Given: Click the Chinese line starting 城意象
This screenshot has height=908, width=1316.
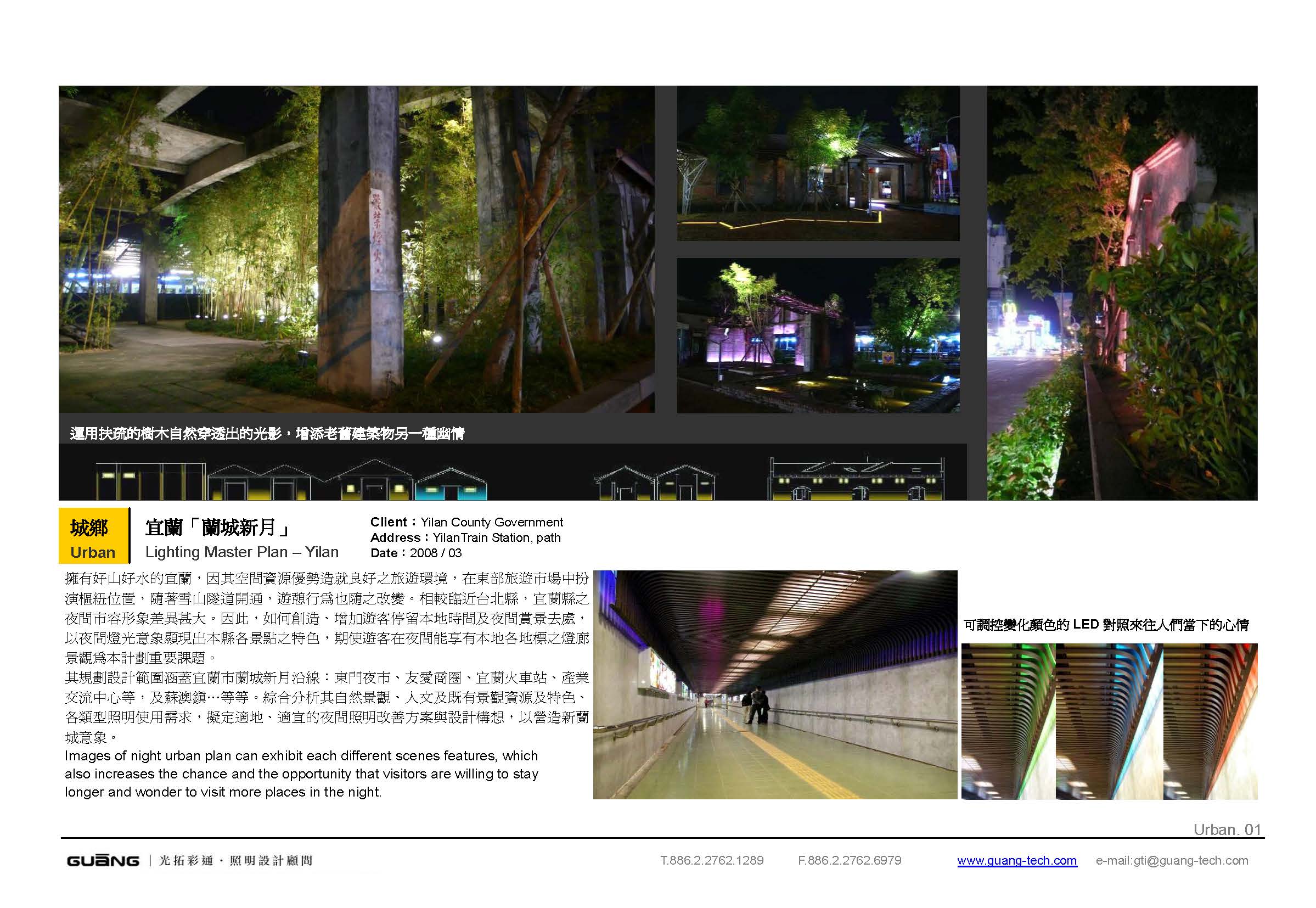Looking at the screenshot, I should (x=91, y=738).
